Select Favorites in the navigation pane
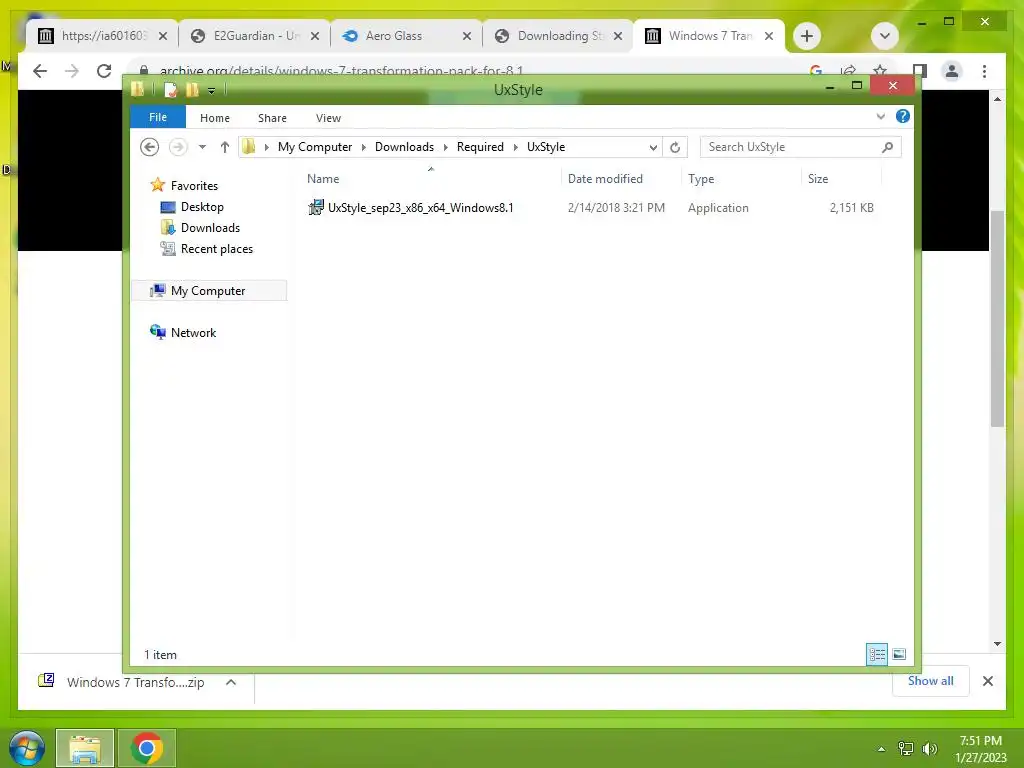Screen dimensions: 1024x768 coord(194,186)
